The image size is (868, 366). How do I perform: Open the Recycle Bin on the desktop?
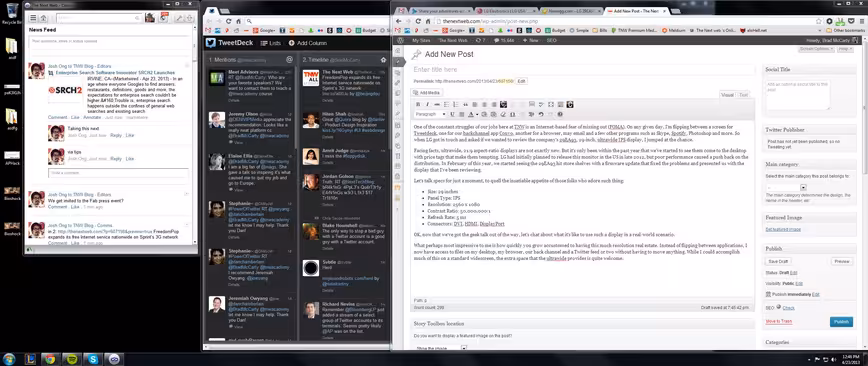[12, 13]
